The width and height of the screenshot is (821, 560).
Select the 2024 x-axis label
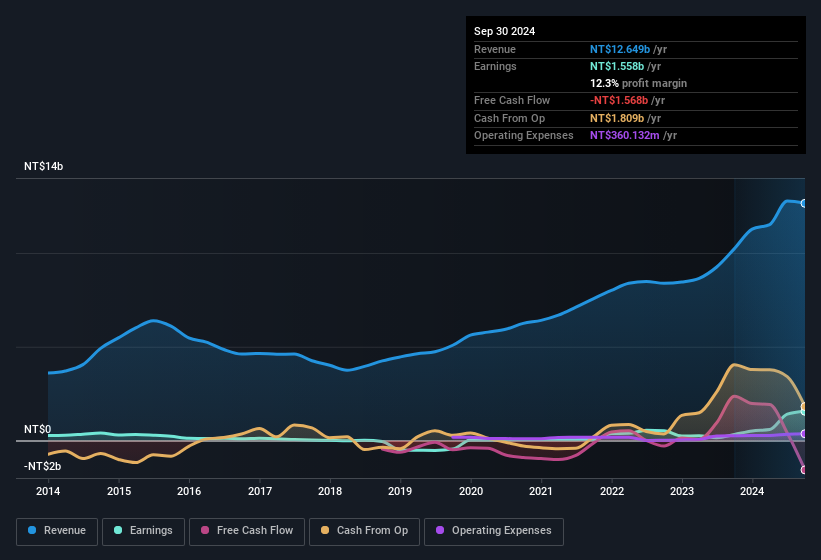(x=752, y=491)
